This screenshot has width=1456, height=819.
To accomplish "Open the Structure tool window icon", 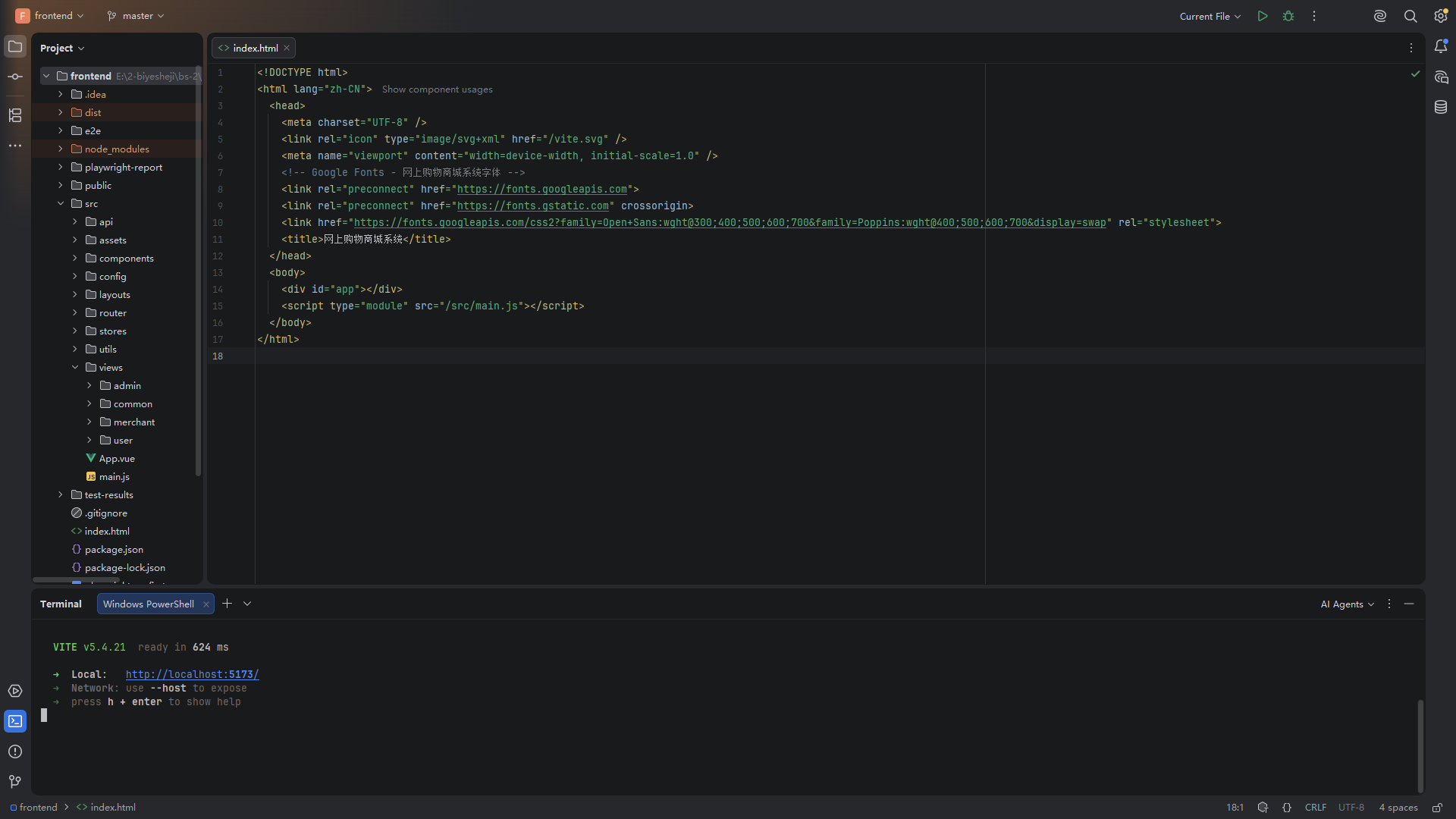I will click(15, 115).
